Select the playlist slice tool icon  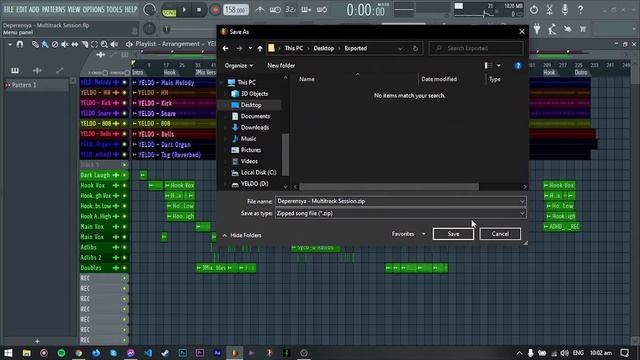(84, 44)
